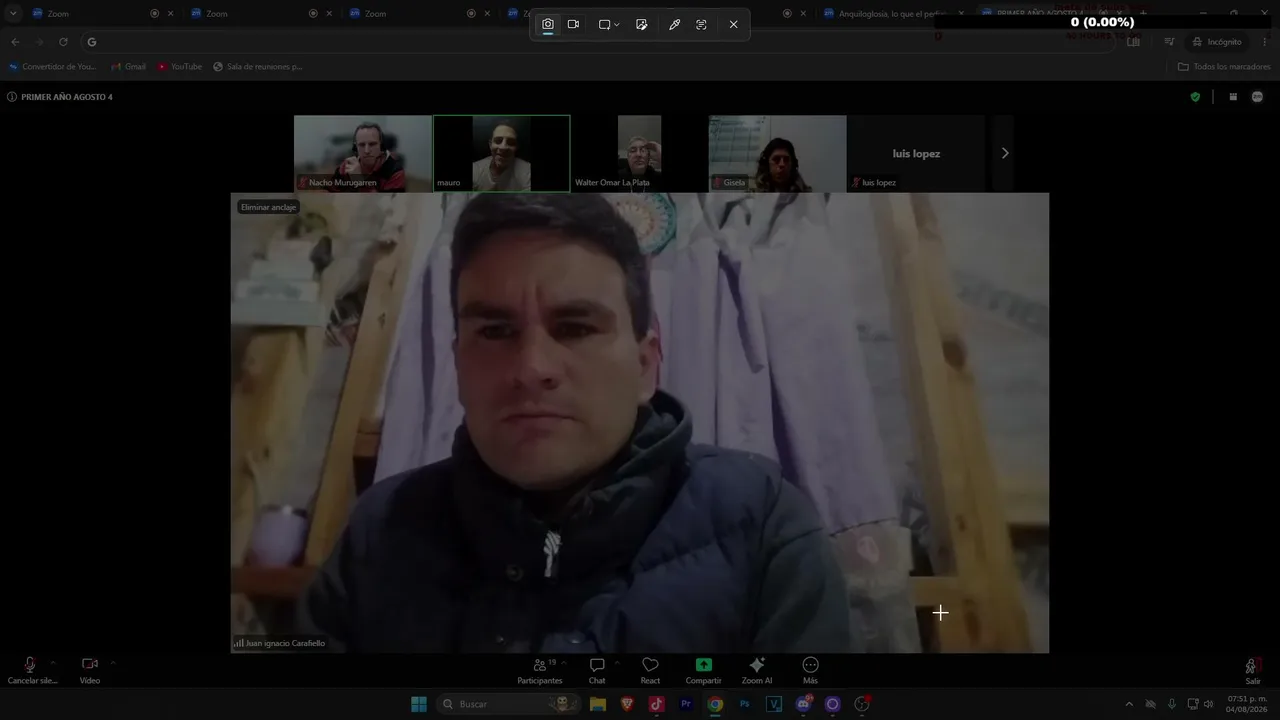Click the view layout grid icon at top right

coord(1233,97)
